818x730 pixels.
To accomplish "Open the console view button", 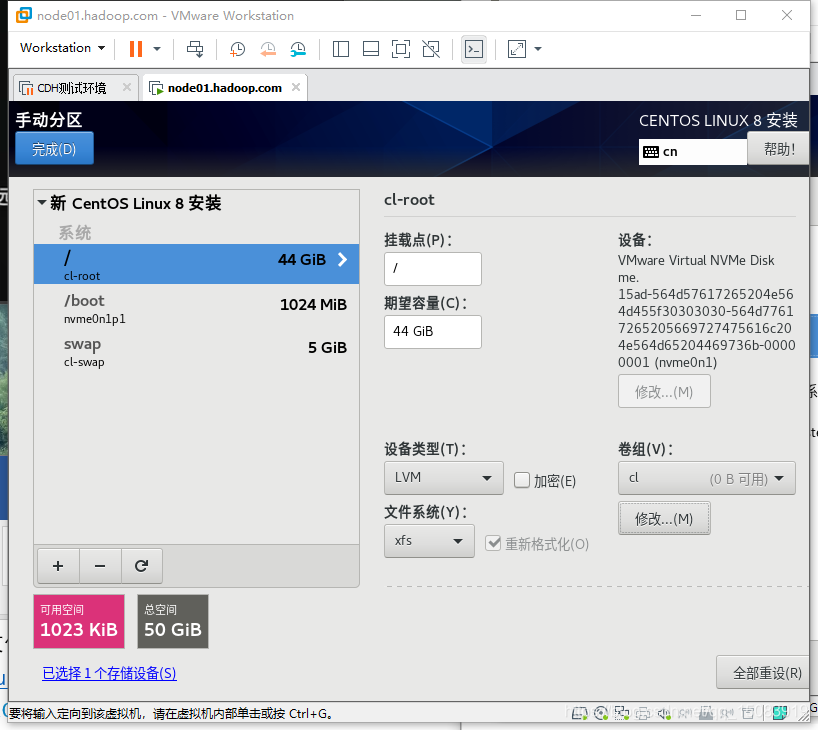I will pyautogui.click(x=474, y=49).
